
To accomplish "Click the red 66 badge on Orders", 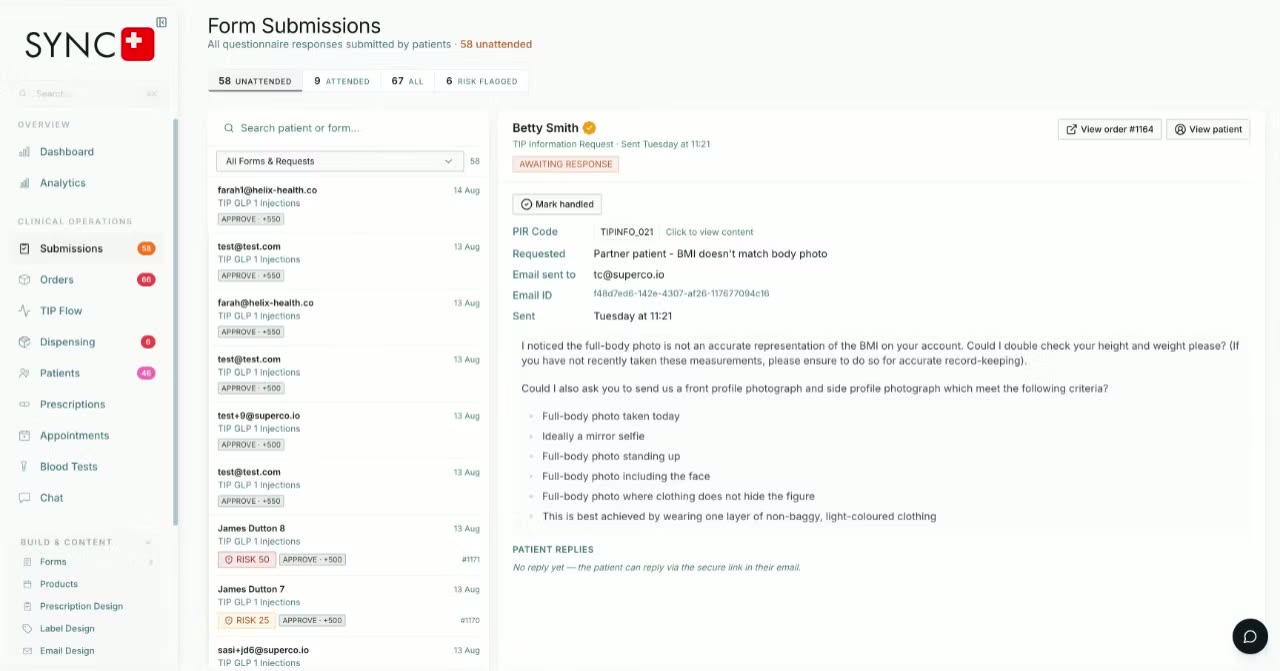I will (146, 280).
